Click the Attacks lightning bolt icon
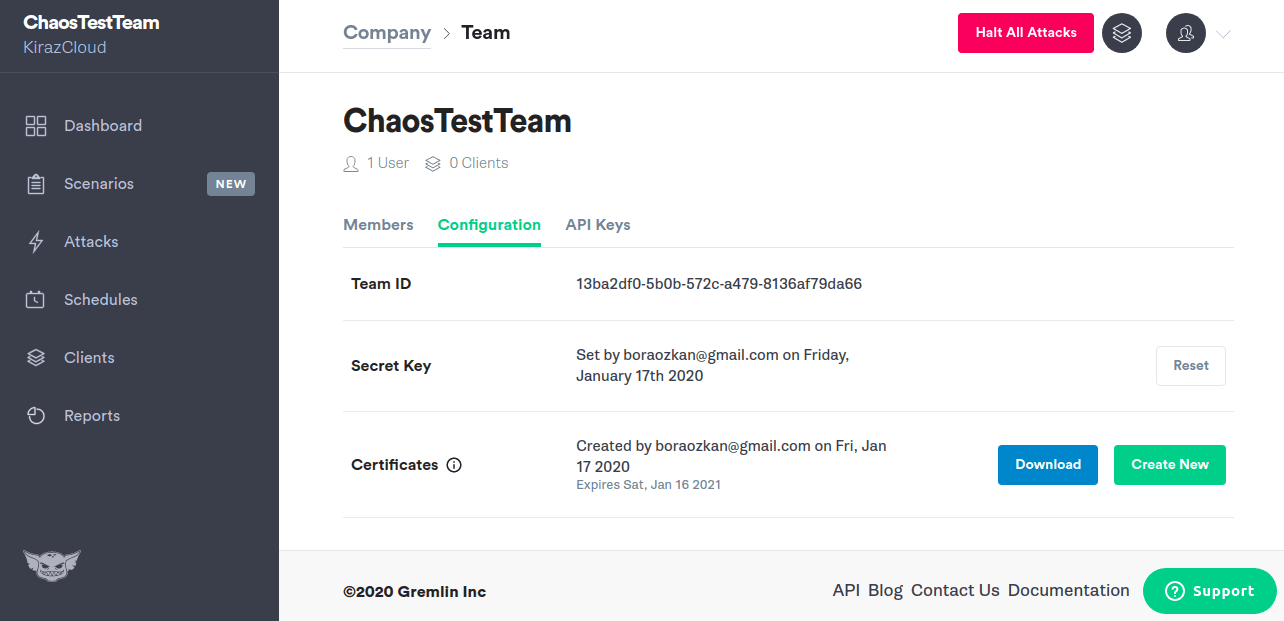 [36, 242]
